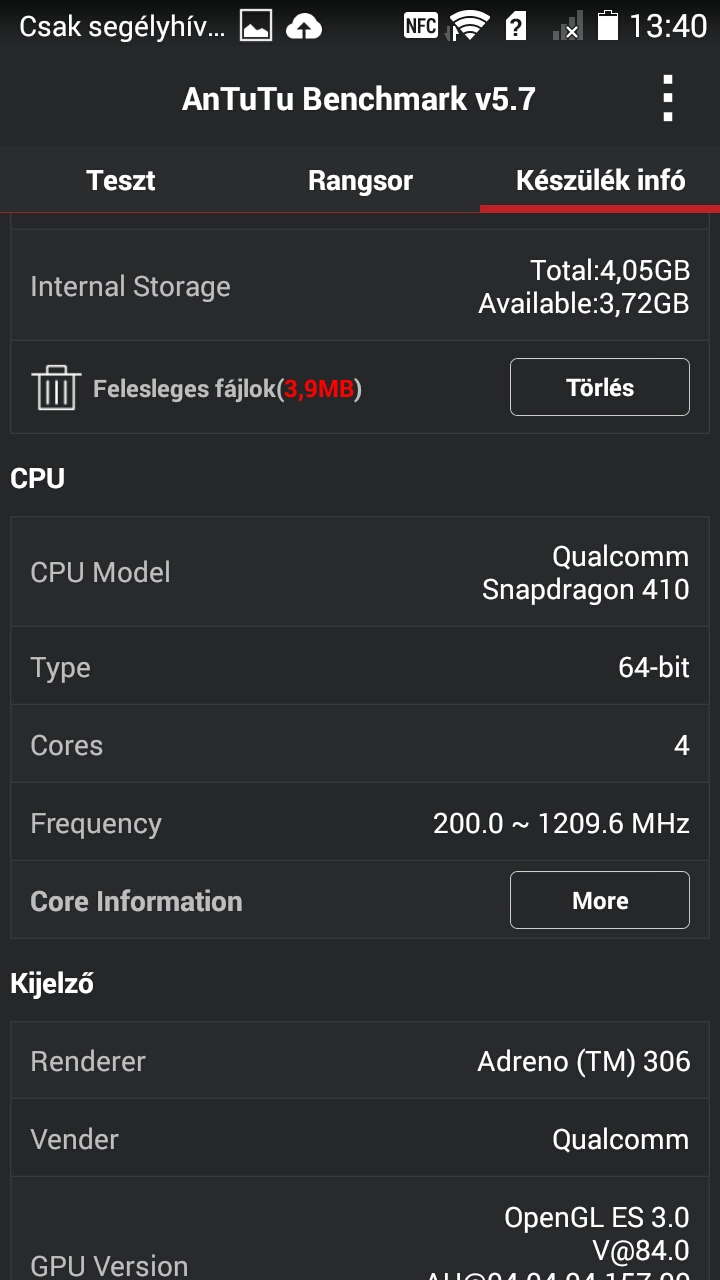The image size is (720, 1280).
Task: Tap the image notification icon
Action: pos(256,27)
